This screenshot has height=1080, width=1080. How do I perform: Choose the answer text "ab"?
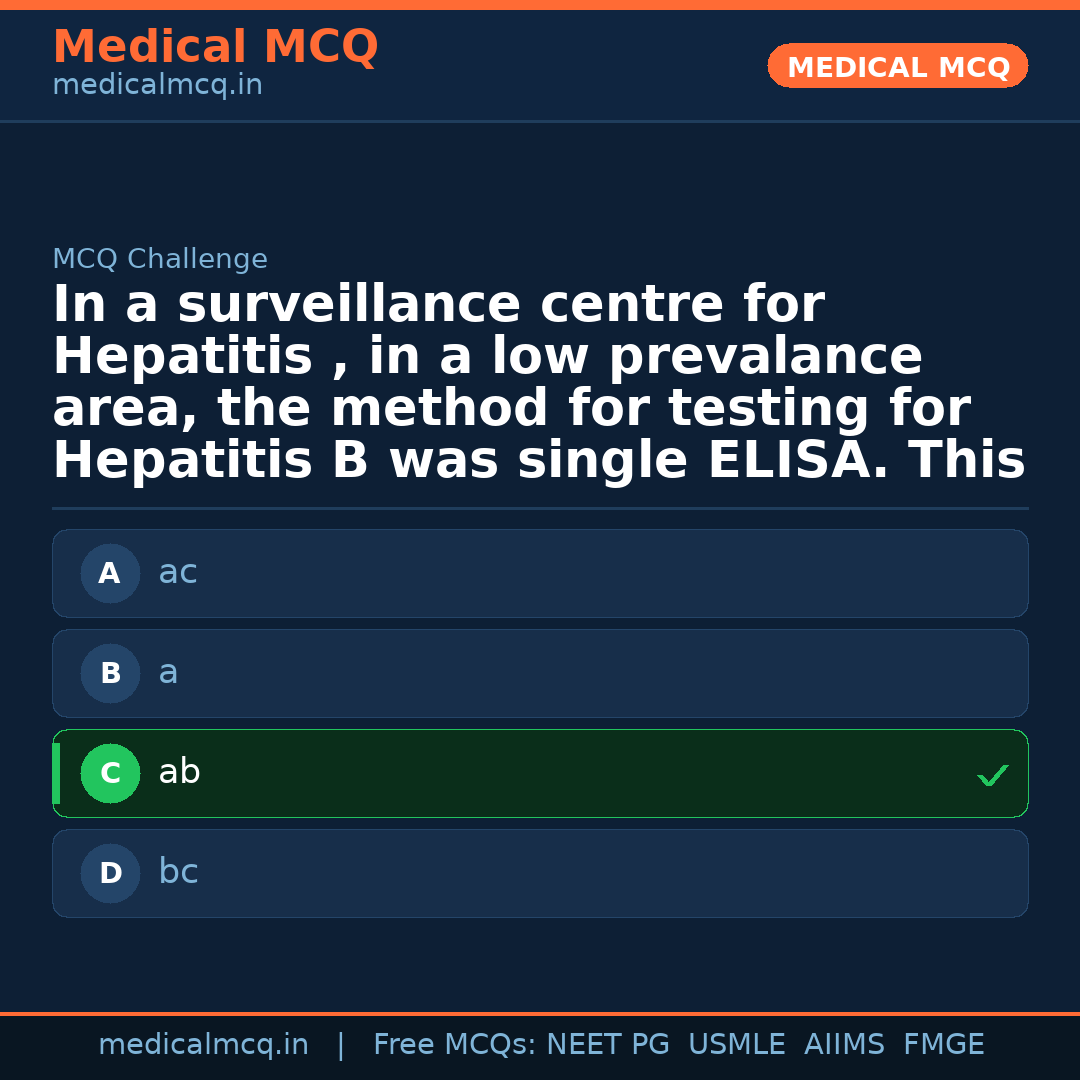click(x=179, y=772)
